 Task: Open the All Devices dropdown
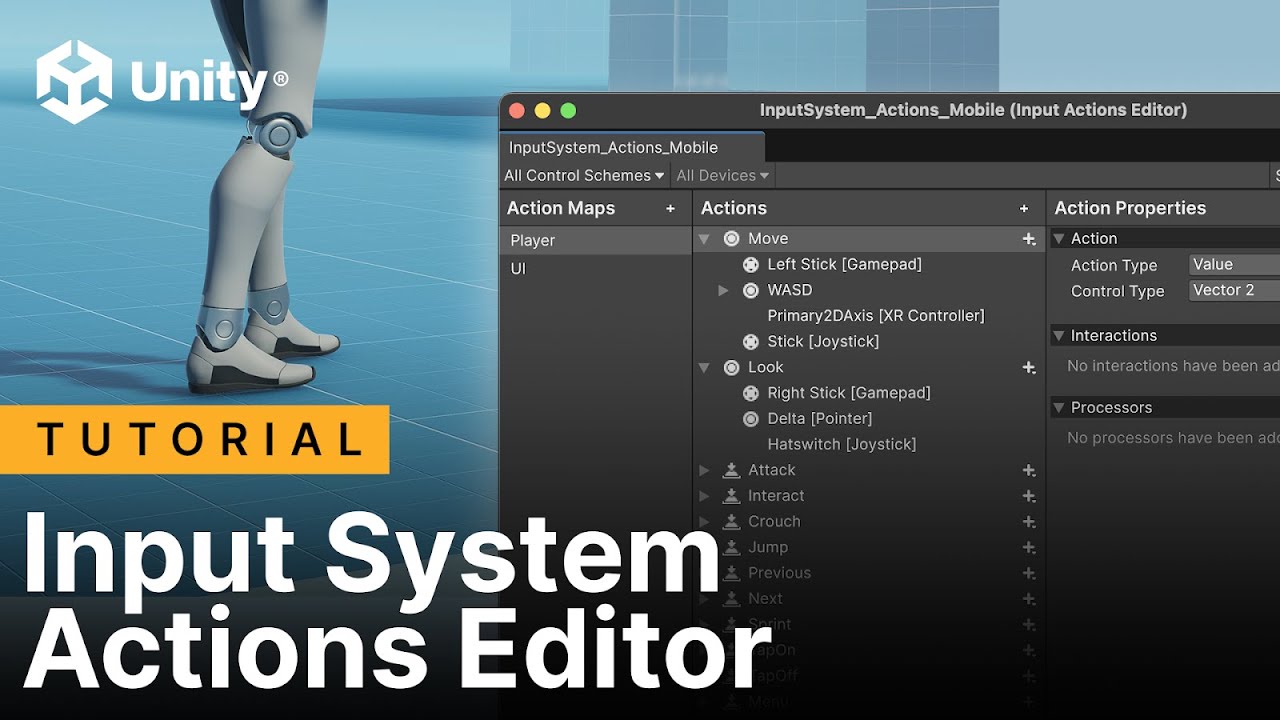click(x=722, y=175)
